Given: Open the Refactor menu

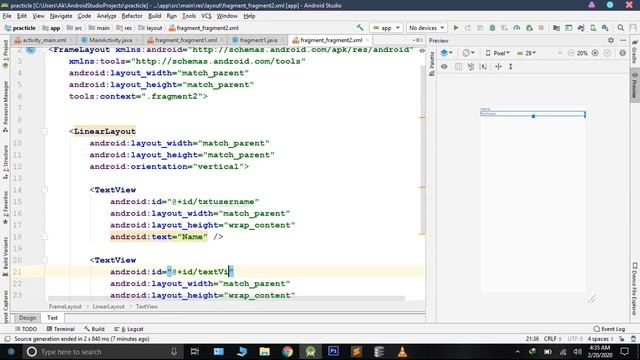Looking at the screenshot, I should [132, 16].
